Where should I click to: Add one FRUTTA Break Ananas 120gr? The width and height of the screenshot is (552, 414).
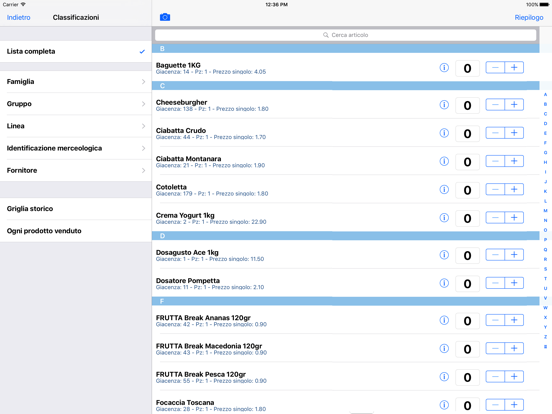coord(514,320)
